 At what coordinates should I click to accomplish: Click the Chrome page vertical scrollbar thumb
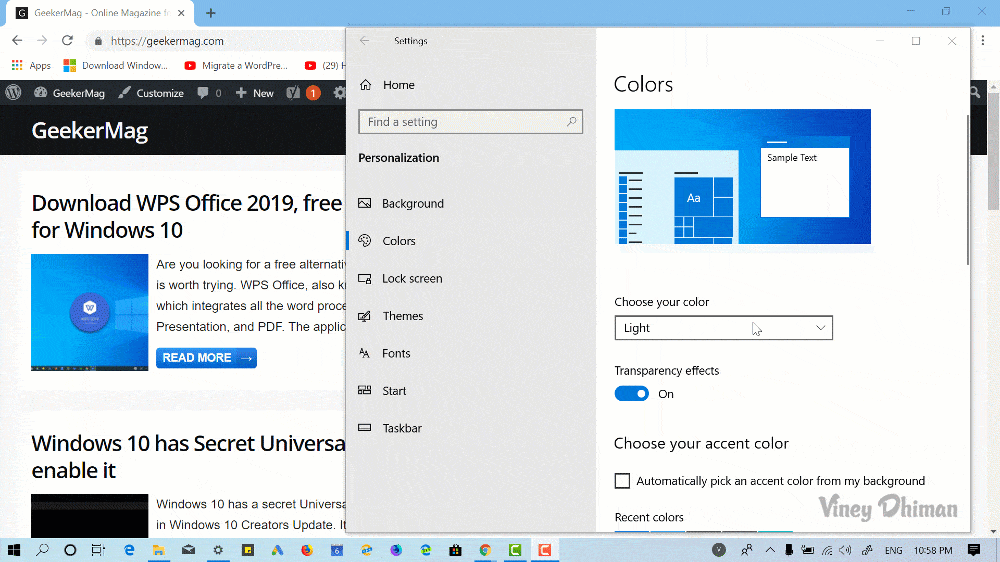pyautogui.click(x=993, y=151)
